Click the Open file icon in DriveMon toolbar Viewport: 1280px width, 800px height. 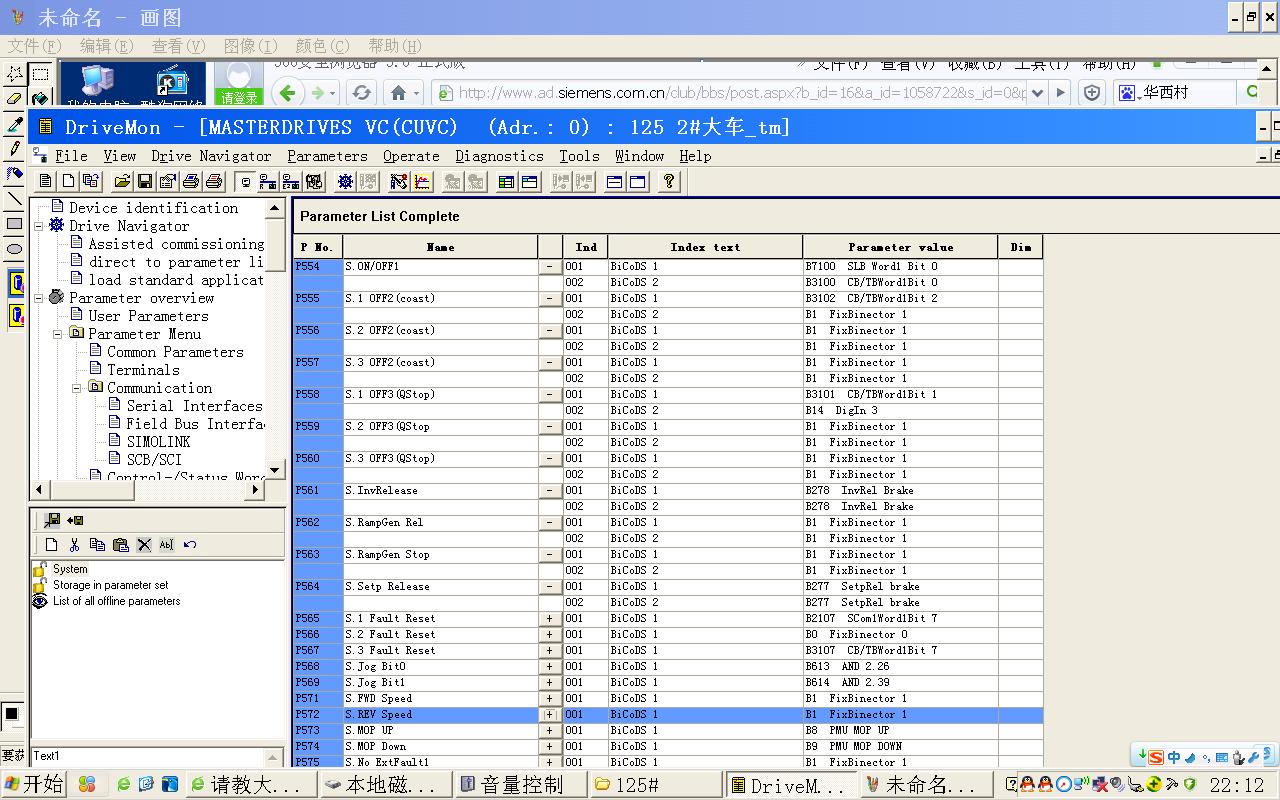click(122, 182)
